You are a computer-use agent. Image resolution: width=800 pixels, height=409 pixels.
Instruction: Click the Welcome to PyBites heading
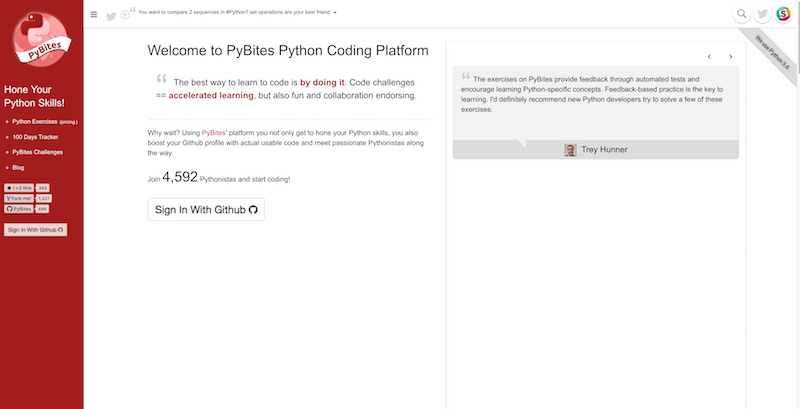pyautogui.click(x=288, y=51)
